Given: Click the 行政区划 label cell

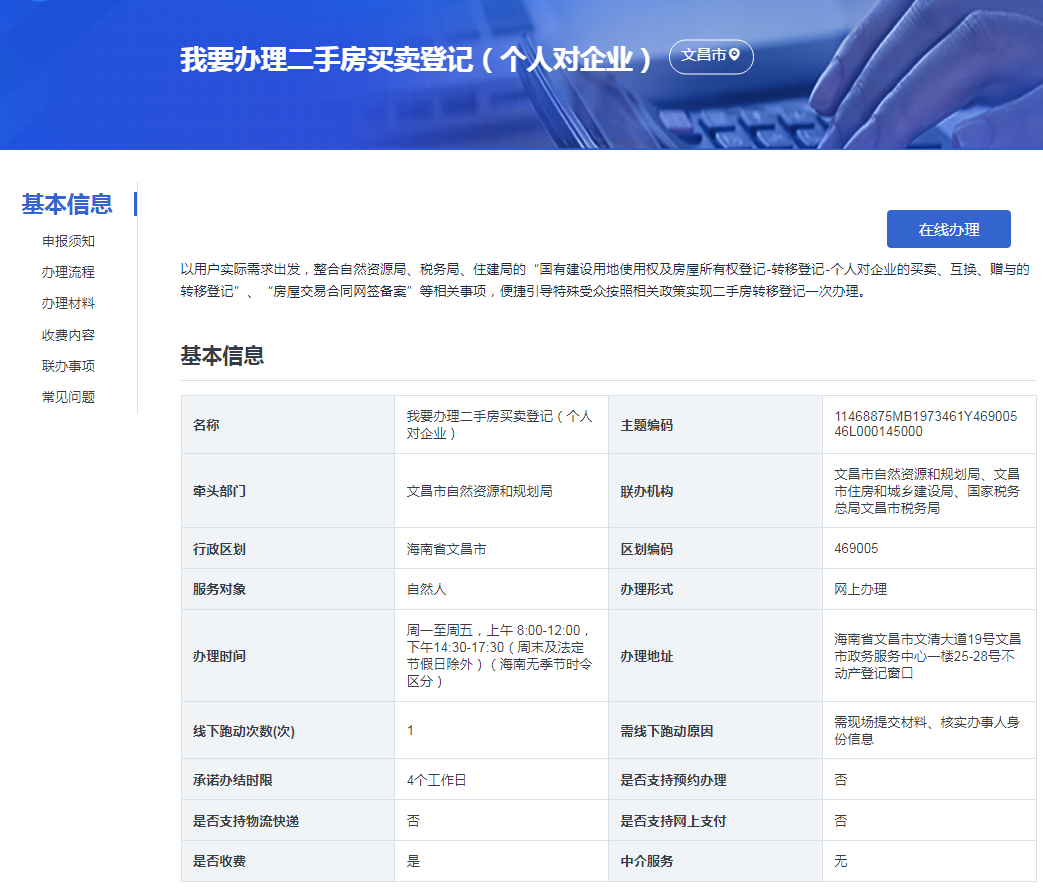Looking at the screenshot, I should [x=288, y=548].
